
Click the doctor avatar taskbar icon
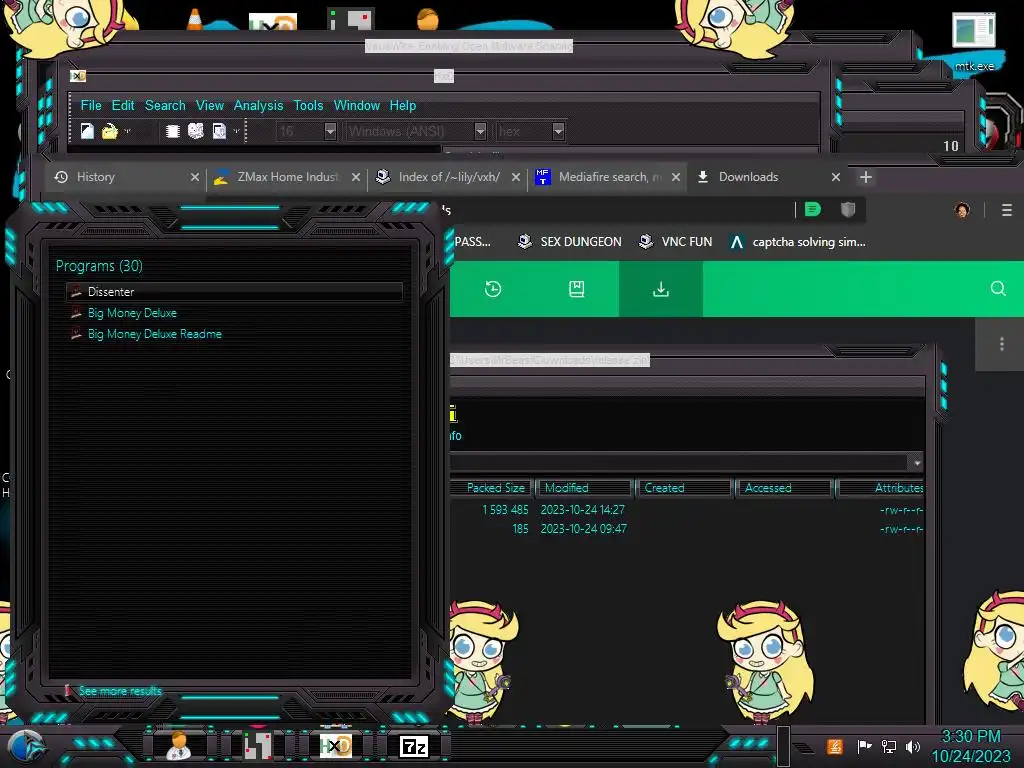pos(178,746)
